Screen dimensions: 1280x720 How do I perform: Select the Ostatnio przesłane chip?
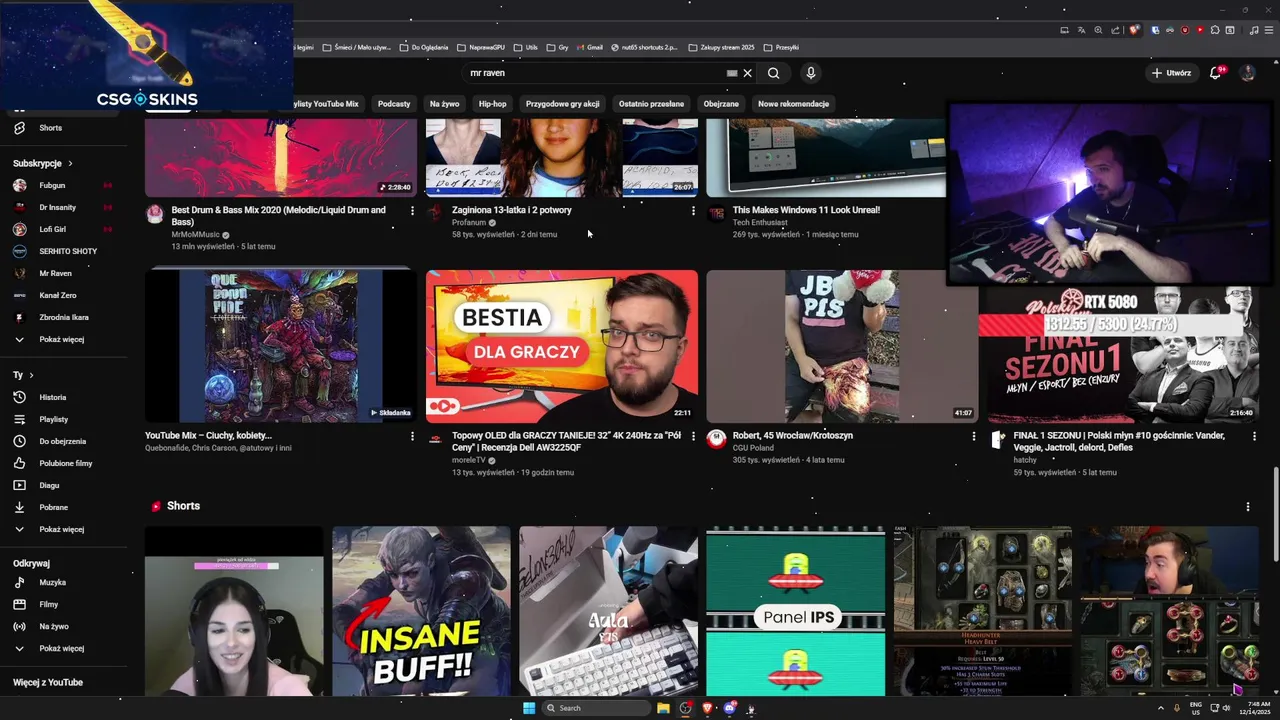click(x=651, y=104)
